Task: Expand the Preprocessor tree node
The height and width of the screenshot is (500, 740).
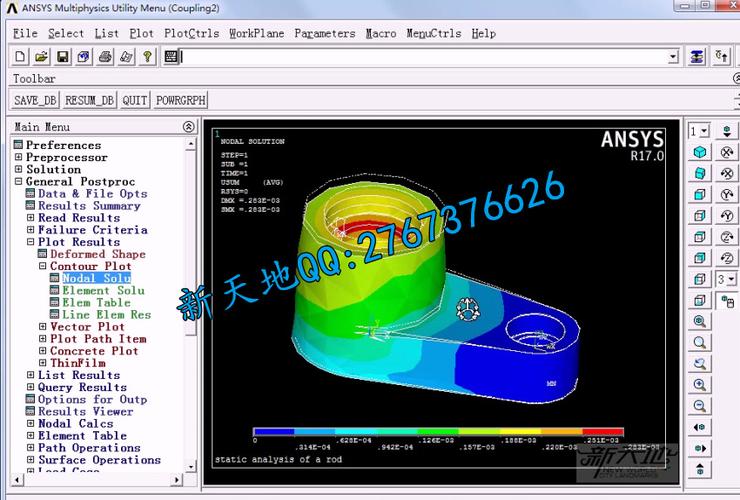Action: [18, 158]
